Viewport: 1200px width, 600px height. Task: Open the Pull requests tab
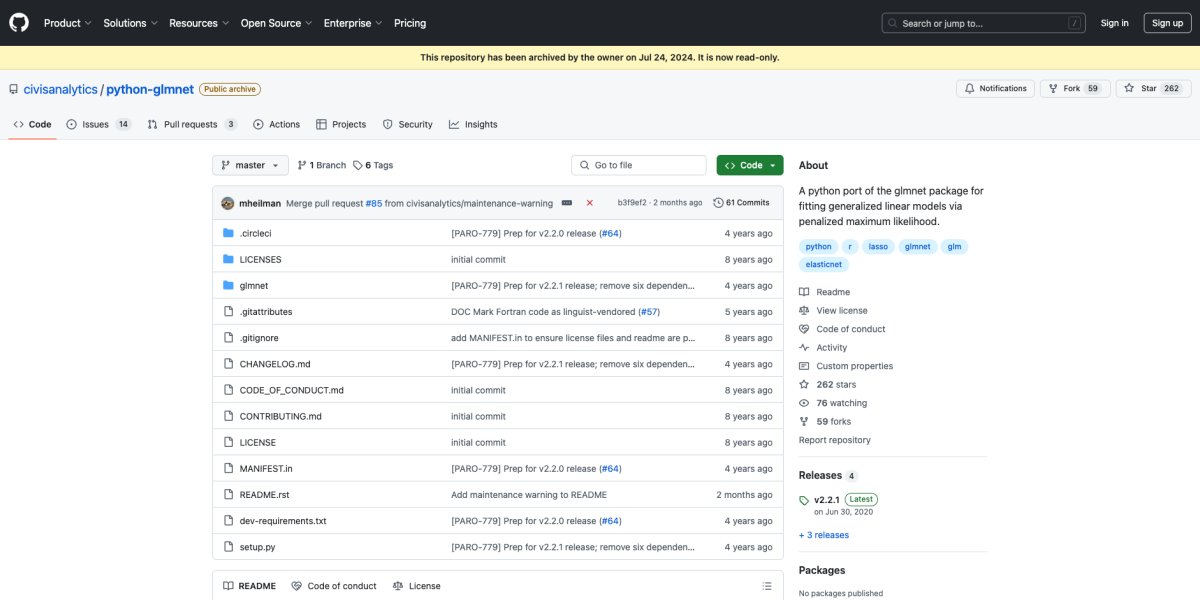coord(191,125)
